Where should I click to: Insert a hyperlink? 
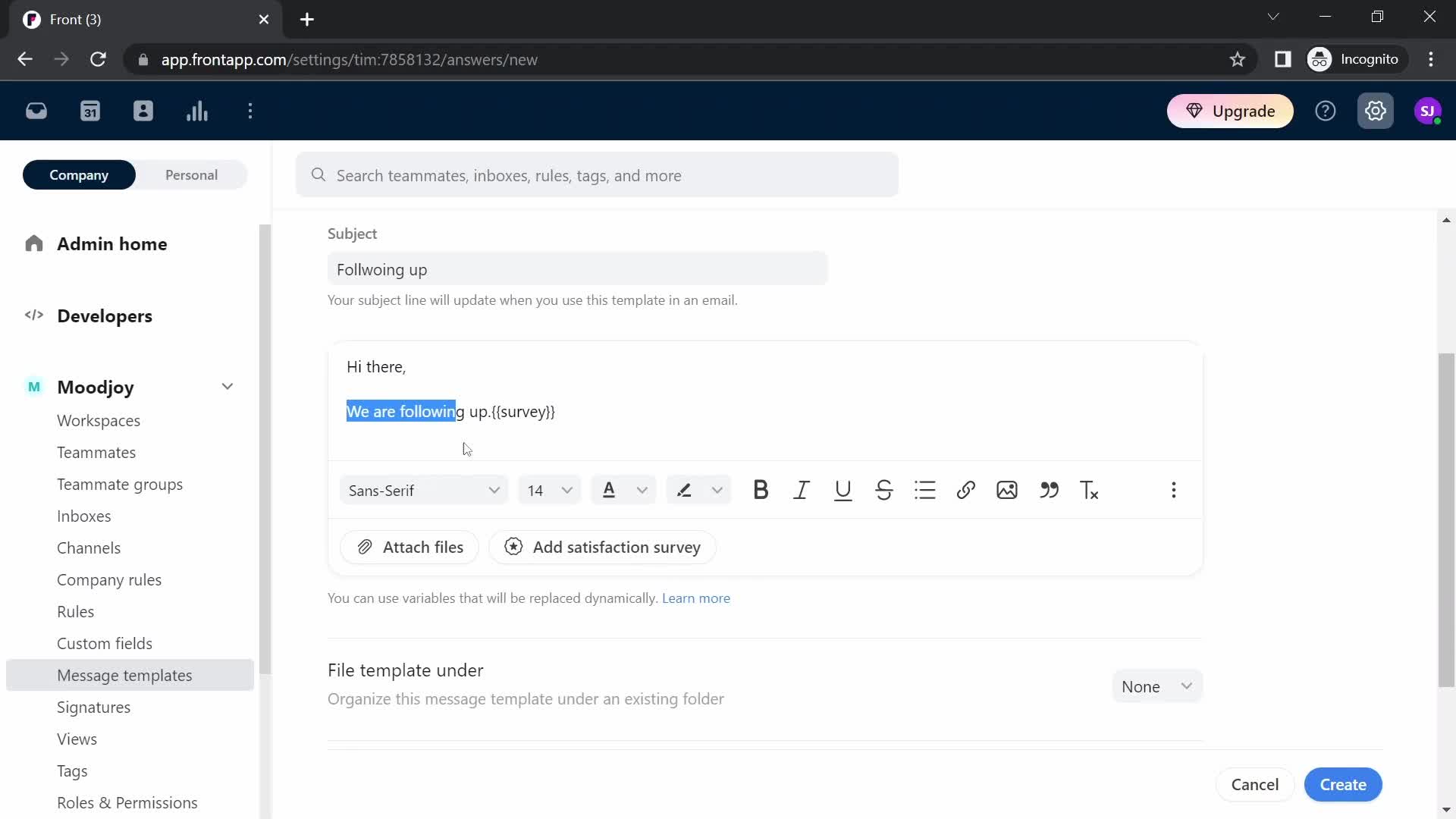pyautogui.click(x=966, y=491)
